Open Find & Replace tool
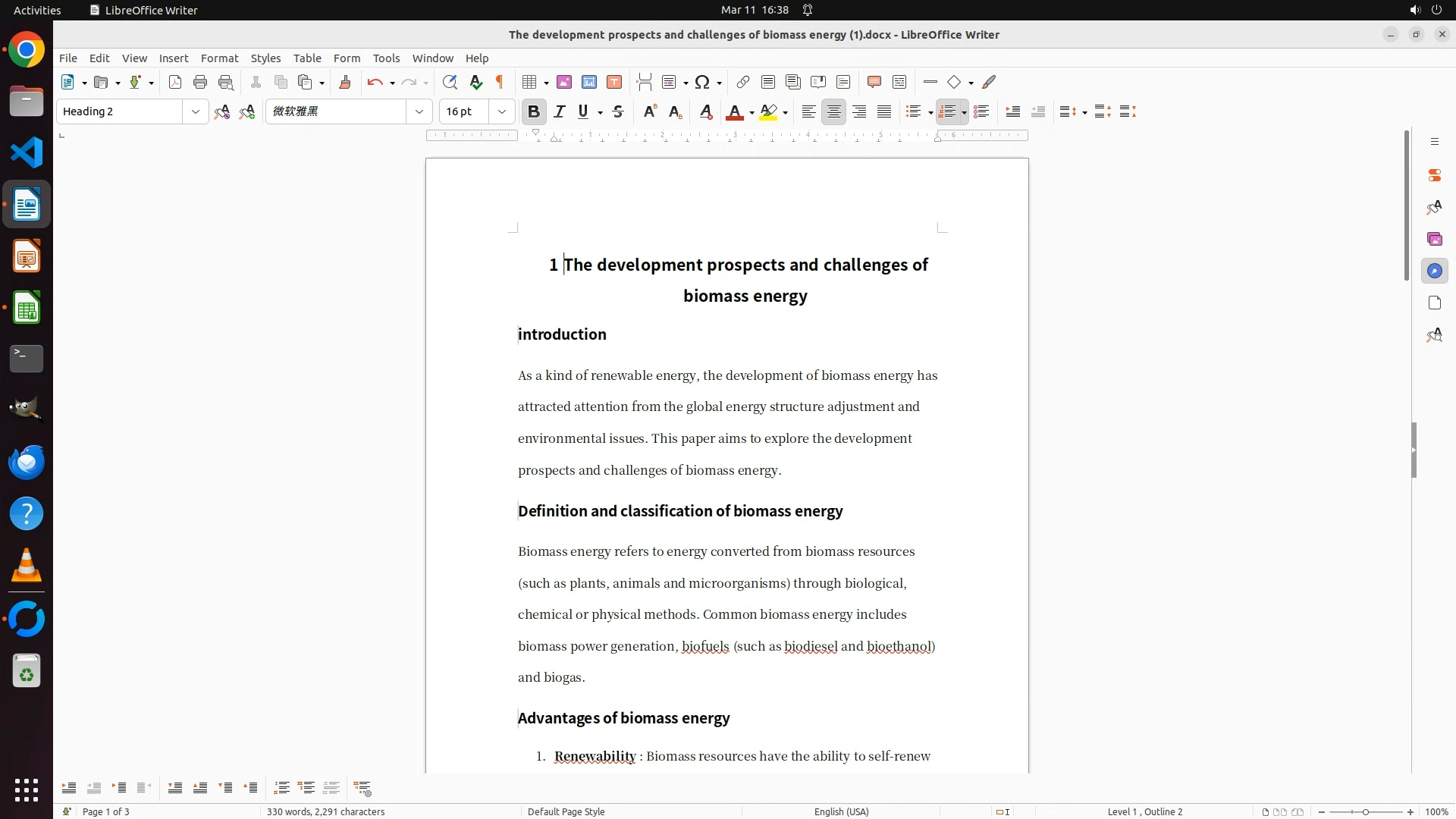 [450, 82]
